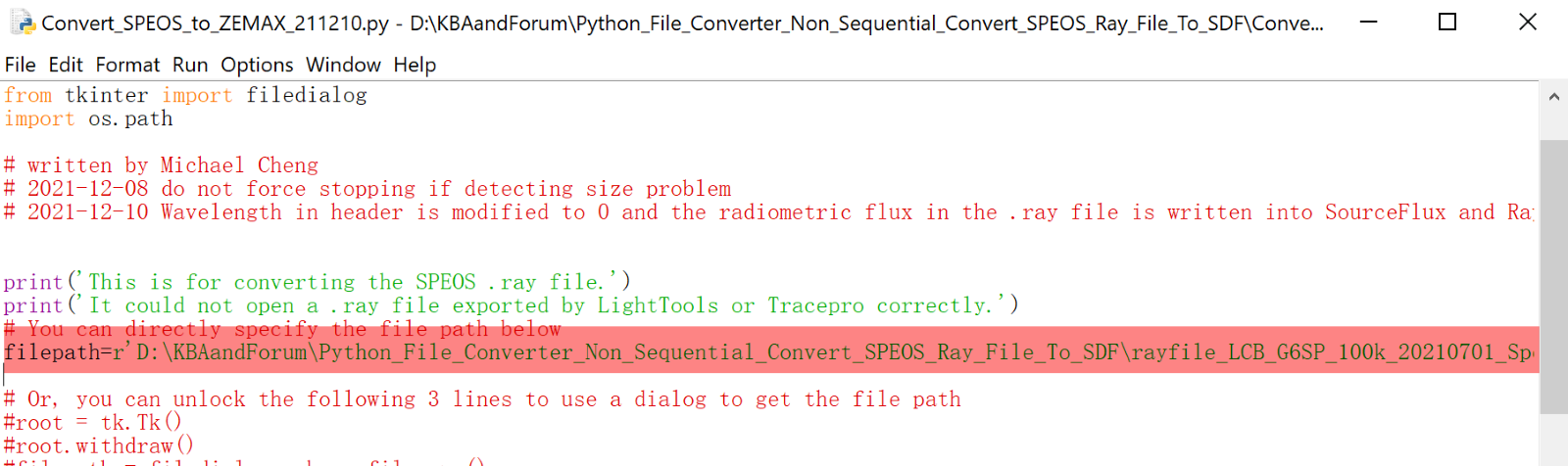1568x466 pixels.
Task: Maximize the IDLE editor window
Action: (x=1446, y=22)
